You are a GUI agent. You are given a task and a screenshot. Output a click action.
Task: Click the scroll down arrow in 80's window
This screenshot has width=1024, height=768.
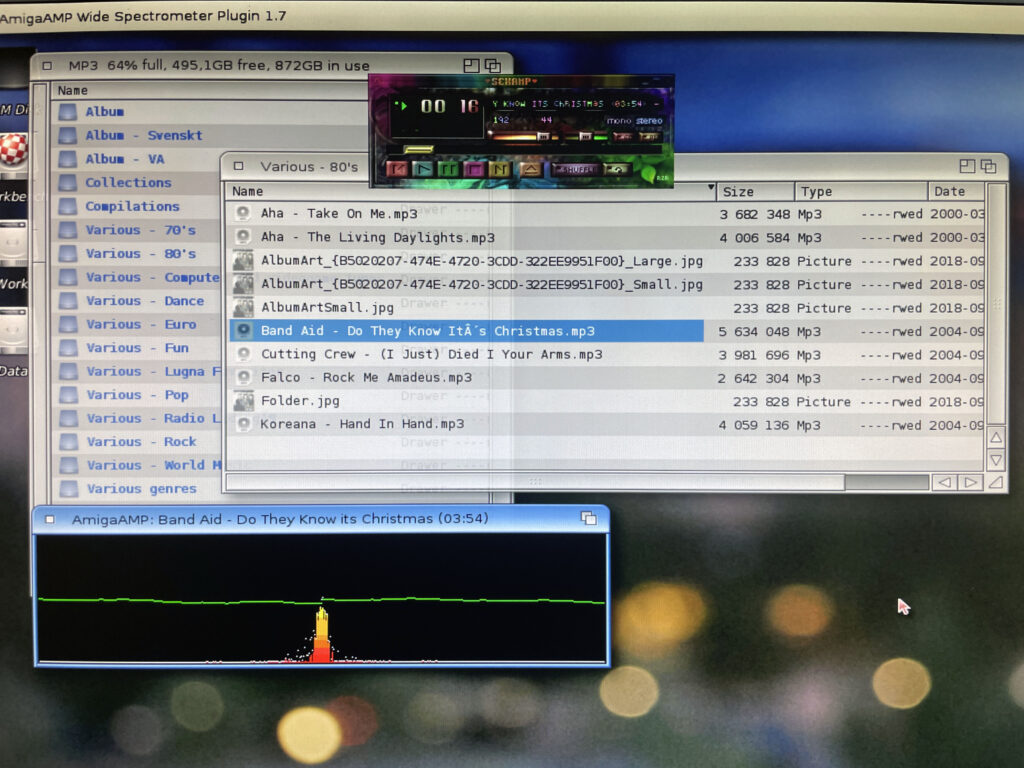click(x=996, y=460)
